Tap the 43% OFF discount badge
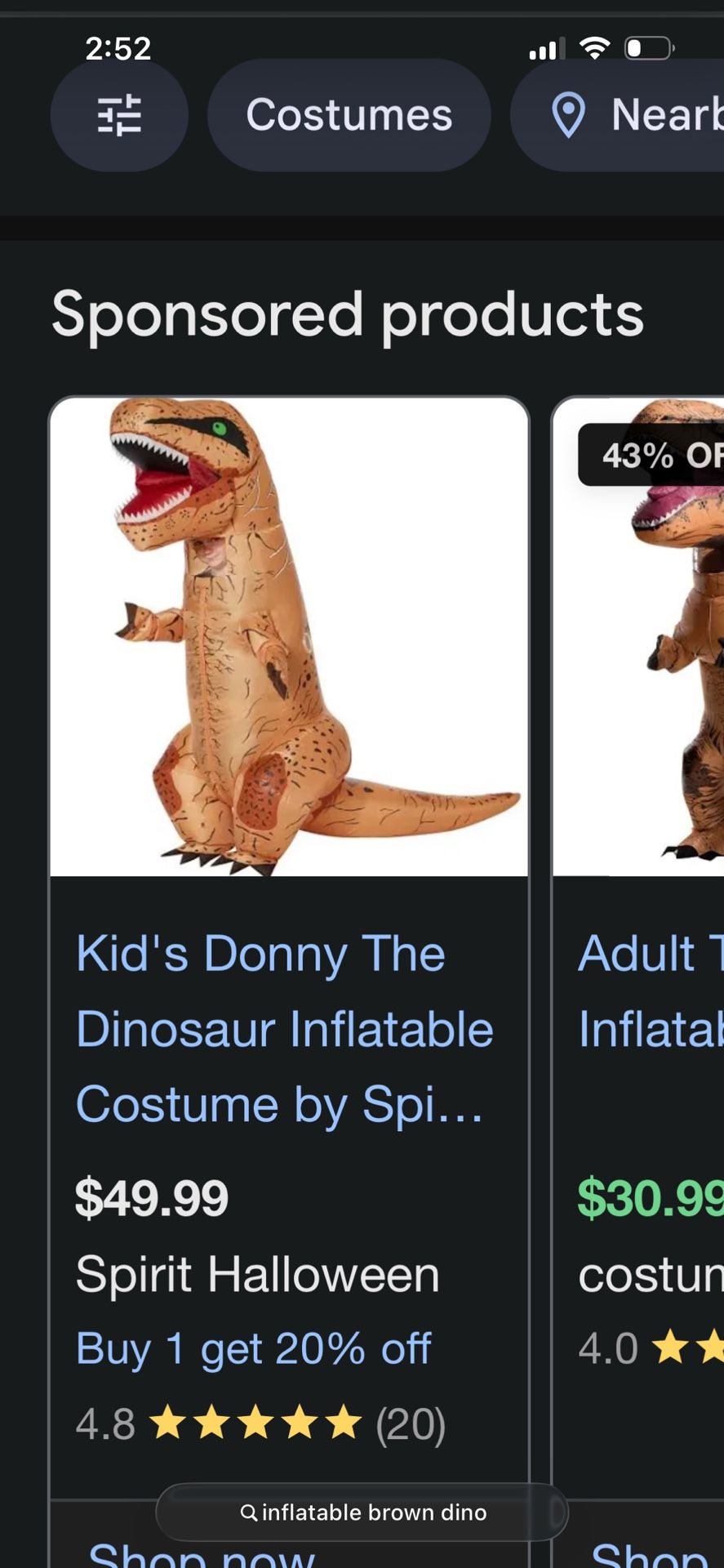This screenshot has width=724, height=1568. (x=653, y=455)
